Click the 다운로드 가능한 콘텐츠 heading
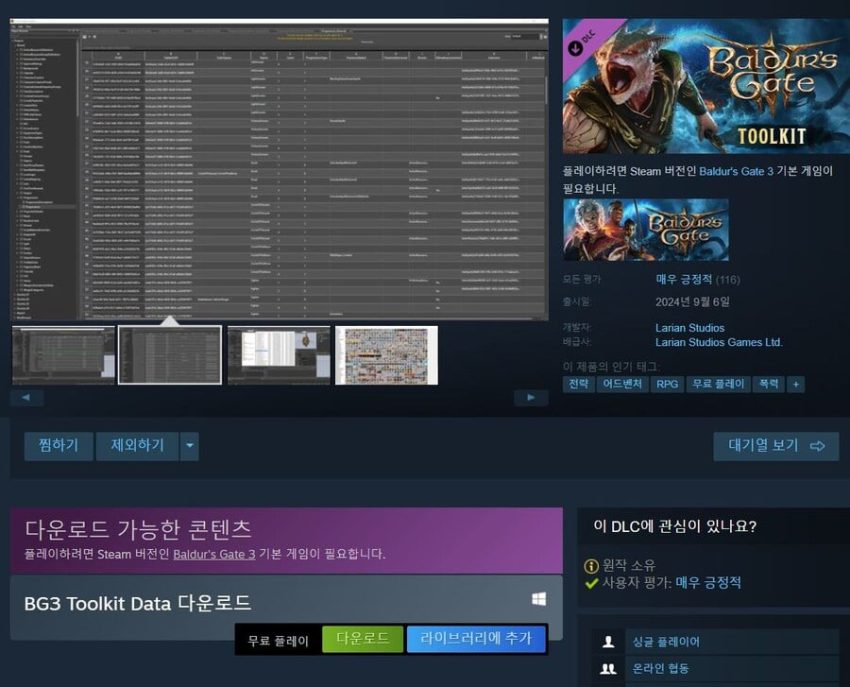 [x=138, y=530]
